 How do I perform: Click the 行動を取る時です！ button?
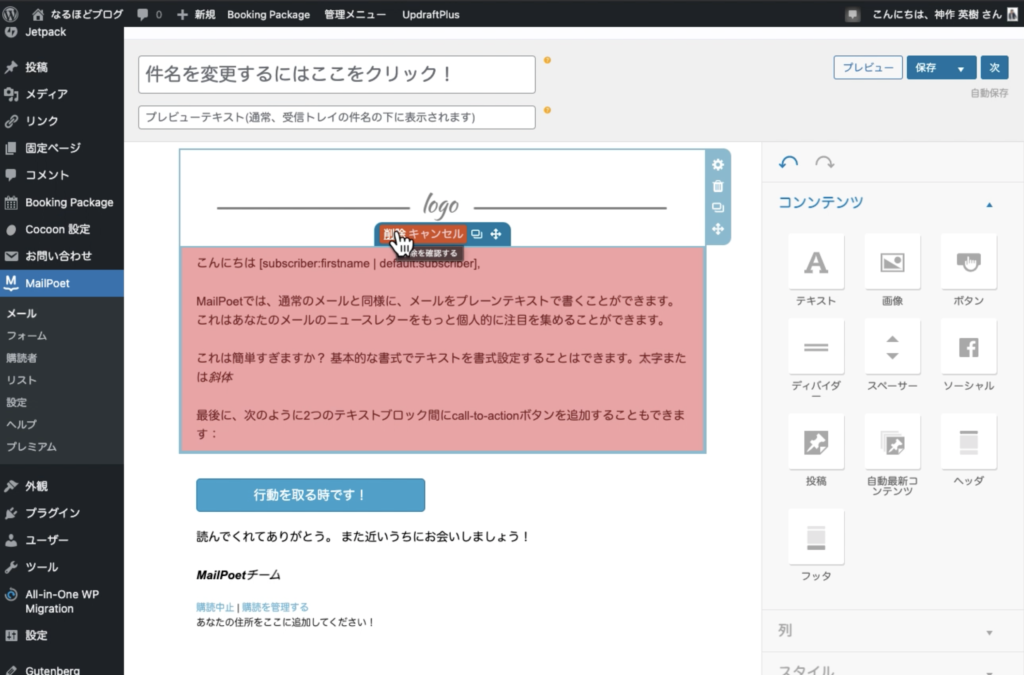(310, 495)
